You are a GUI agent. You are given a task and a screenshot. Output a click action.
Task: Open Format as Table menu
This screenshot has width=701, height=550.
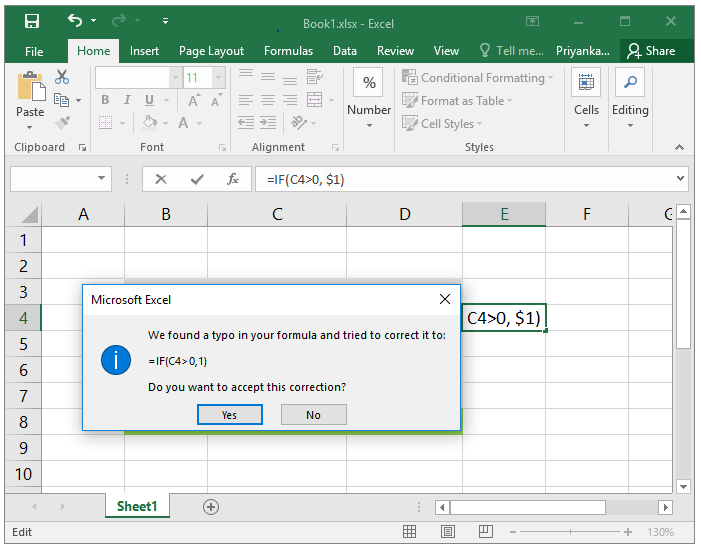tap(456, 101)
